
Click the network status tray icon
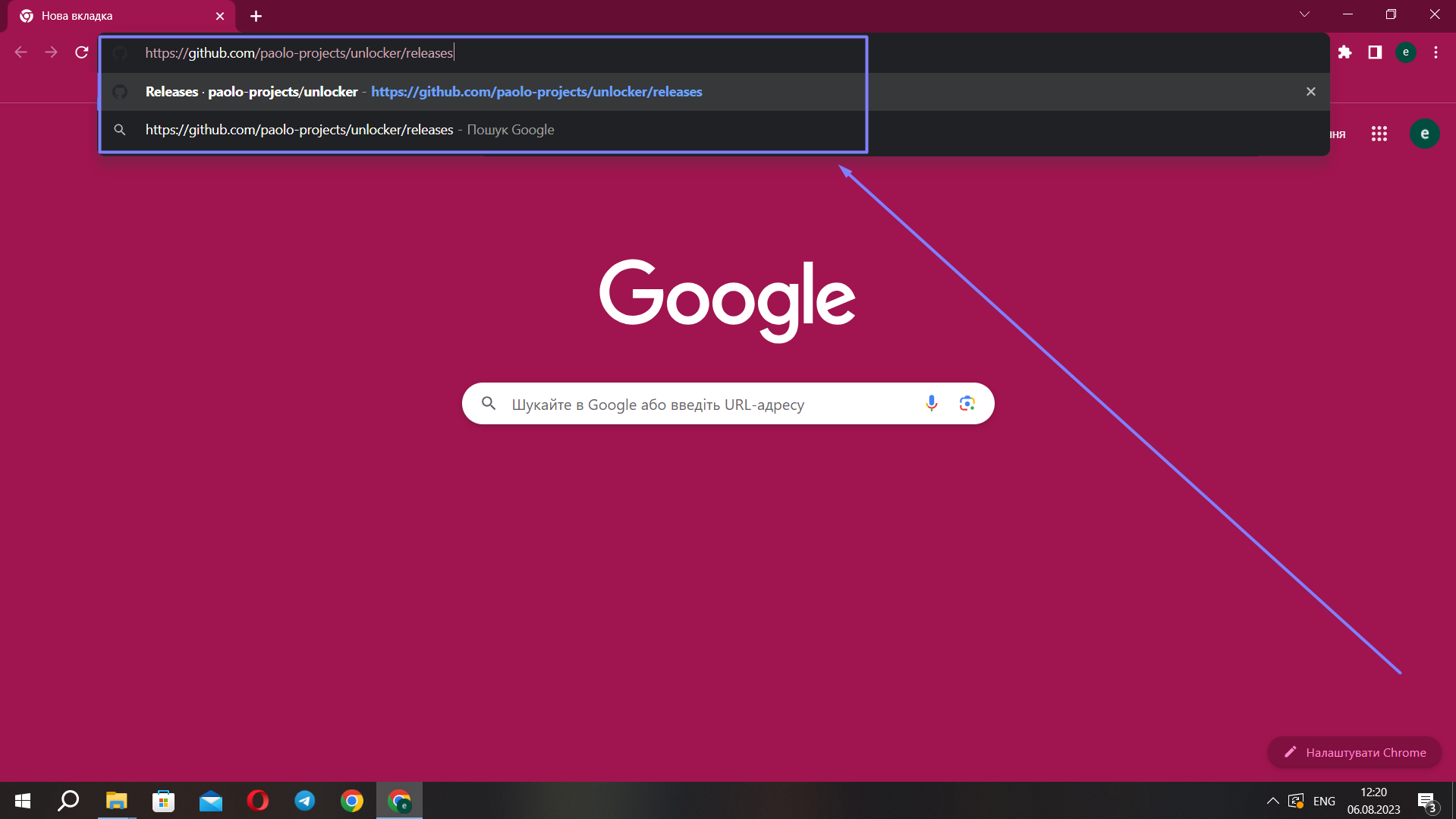1296,801
